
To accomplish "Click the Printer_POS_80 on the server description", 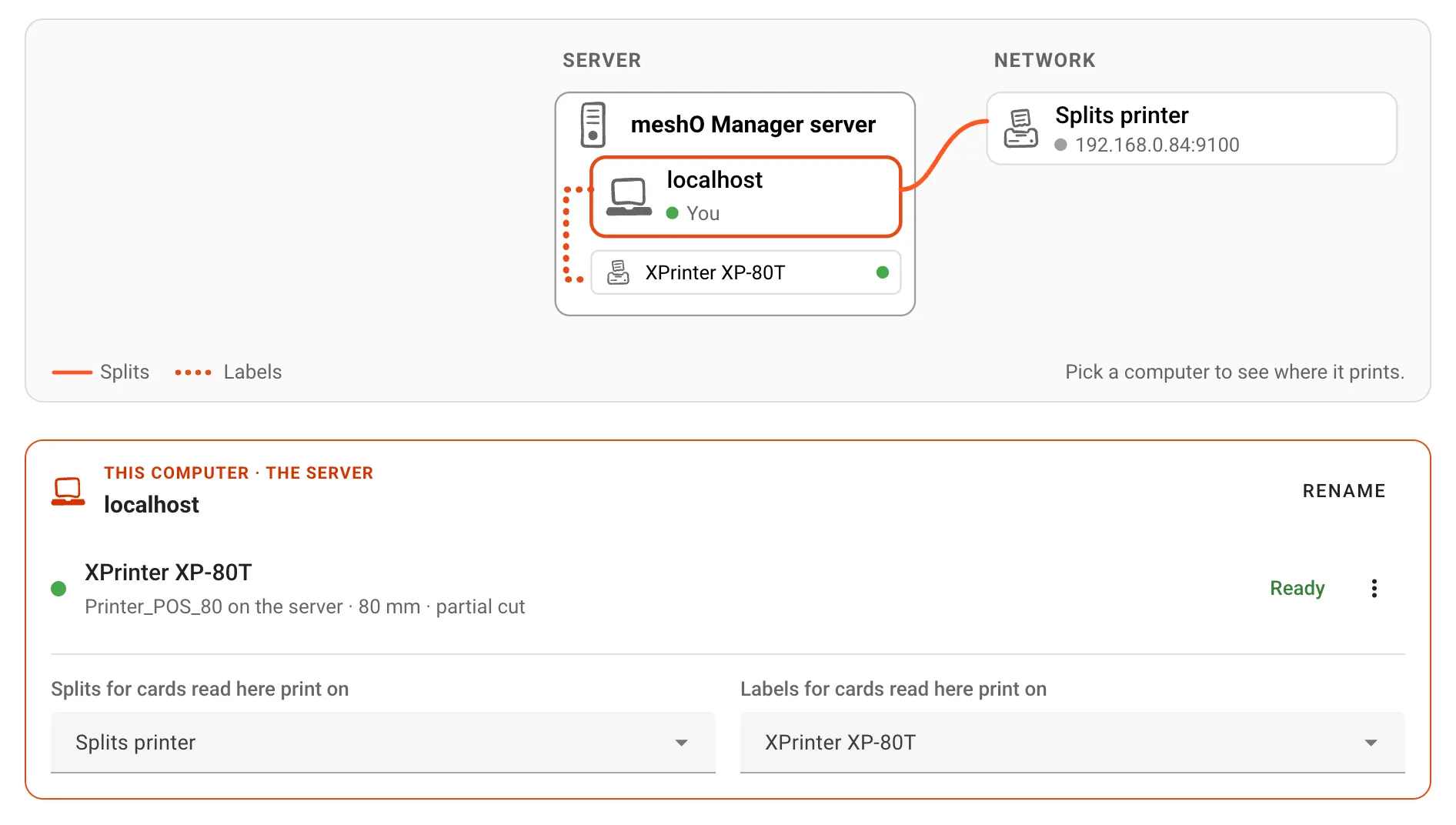I will (305, 607).
